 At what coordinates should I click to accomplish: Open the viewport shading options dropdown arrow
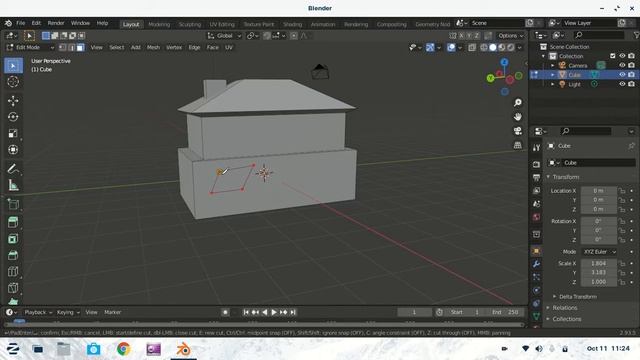[520, 47]
